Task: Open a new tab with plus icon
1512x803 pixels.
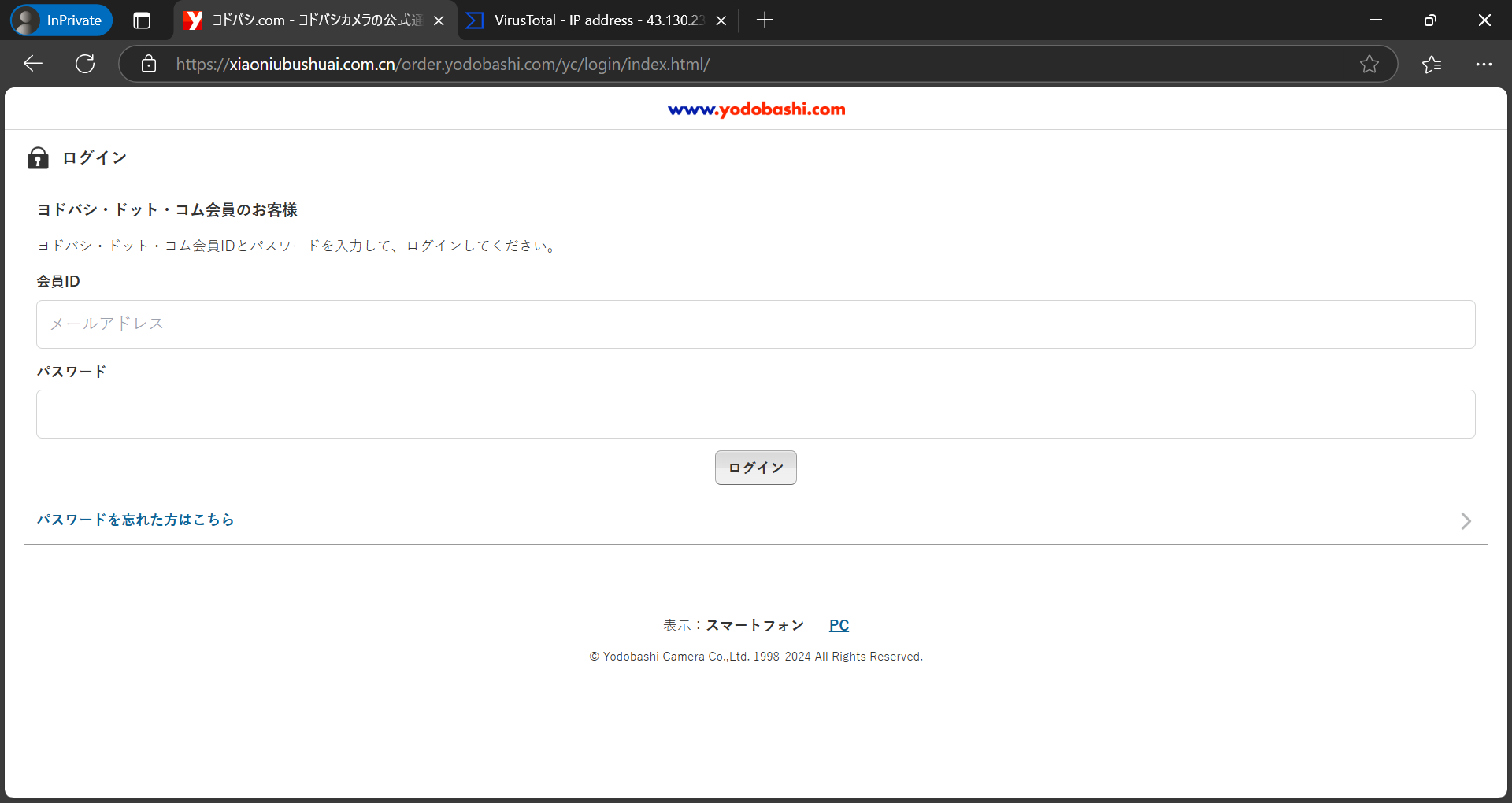Action: pyautogui.click(x=765, y=20)
